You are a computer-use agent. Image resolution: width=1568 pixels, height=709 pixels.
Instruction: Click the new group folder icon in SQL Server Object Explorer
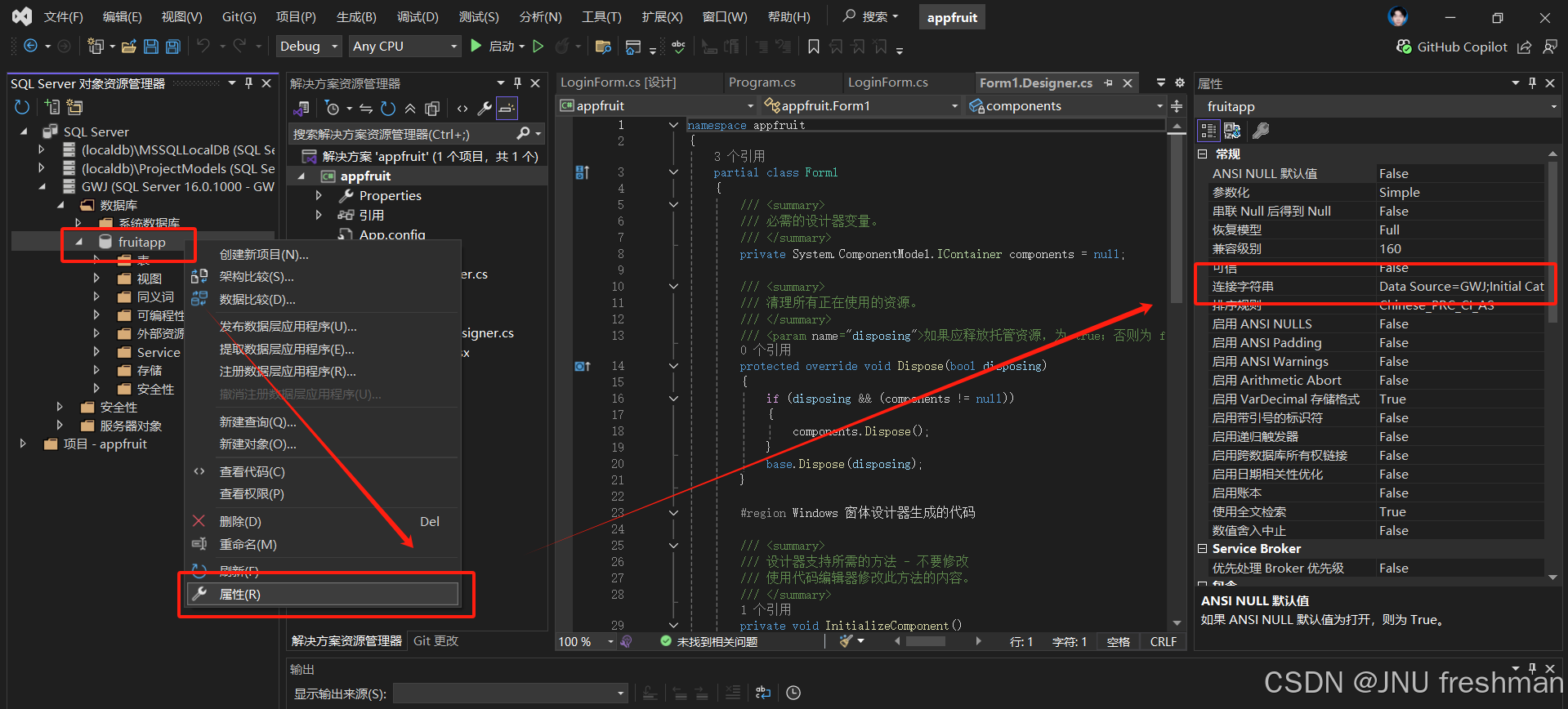pyautogui.click(x=74, y=106)
